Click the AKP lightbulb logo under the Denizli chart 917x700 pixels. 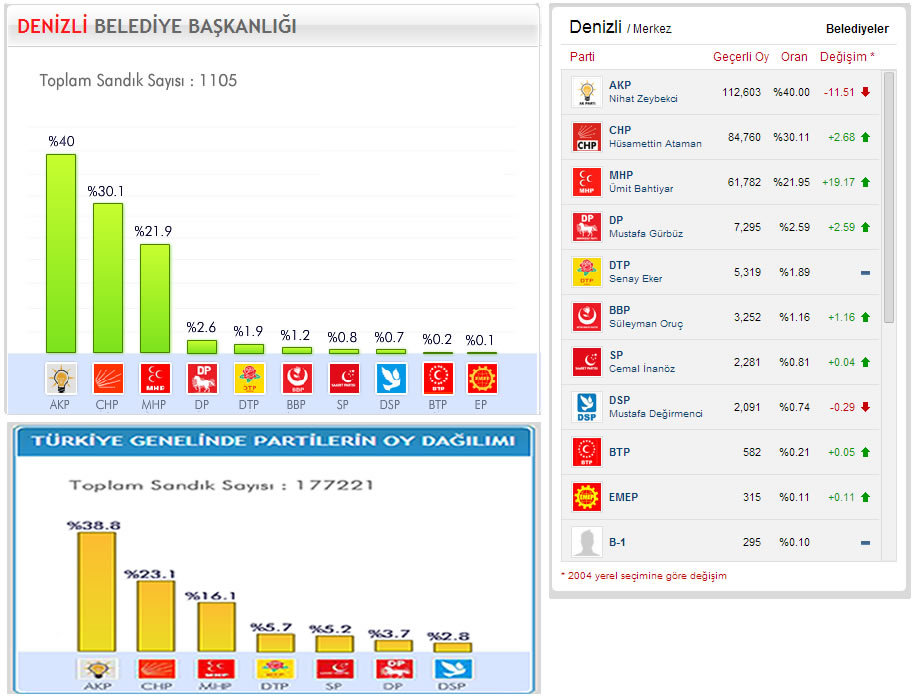click(x=61, y=378)
